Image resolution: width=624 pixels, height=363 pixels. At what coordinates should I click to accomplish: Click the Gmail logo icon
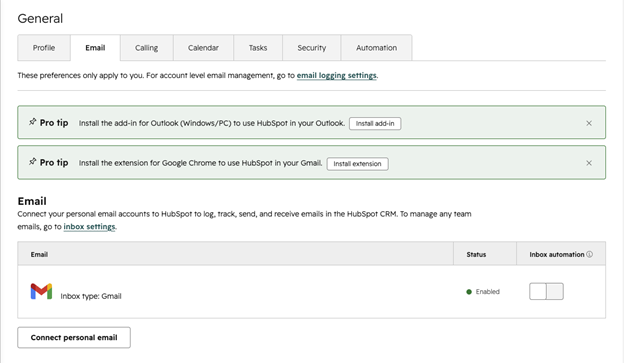[41, 291]
